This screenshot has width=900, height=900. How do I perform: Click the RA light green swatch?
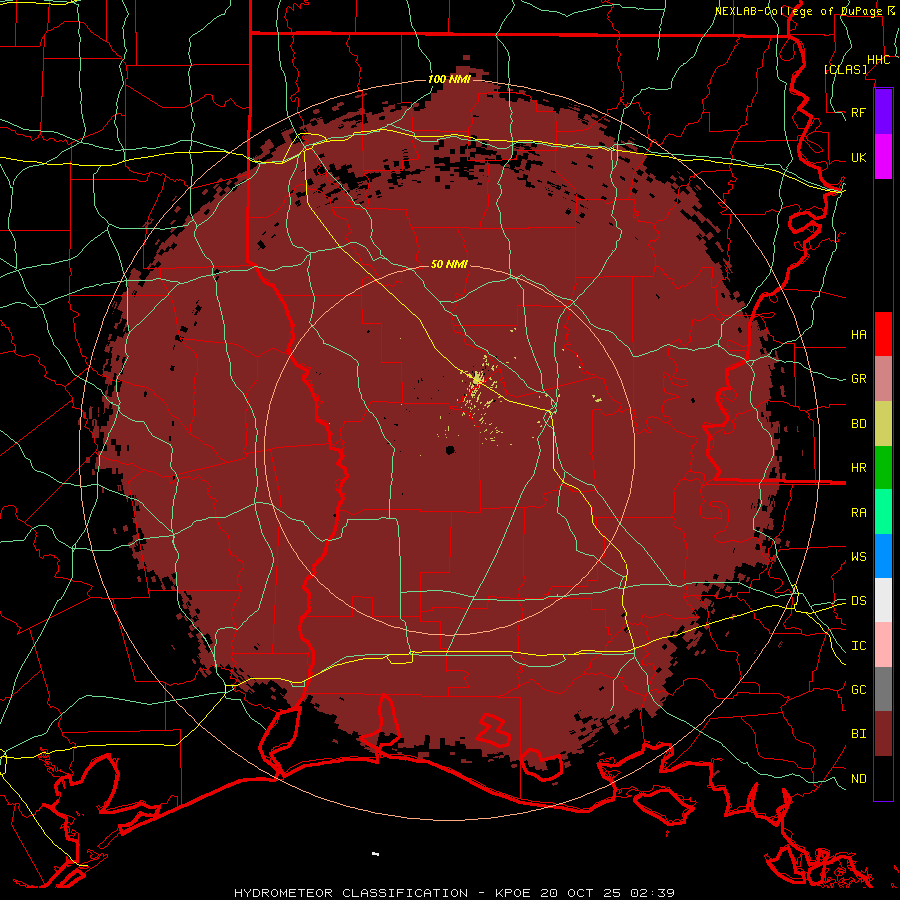pos(883,512)
